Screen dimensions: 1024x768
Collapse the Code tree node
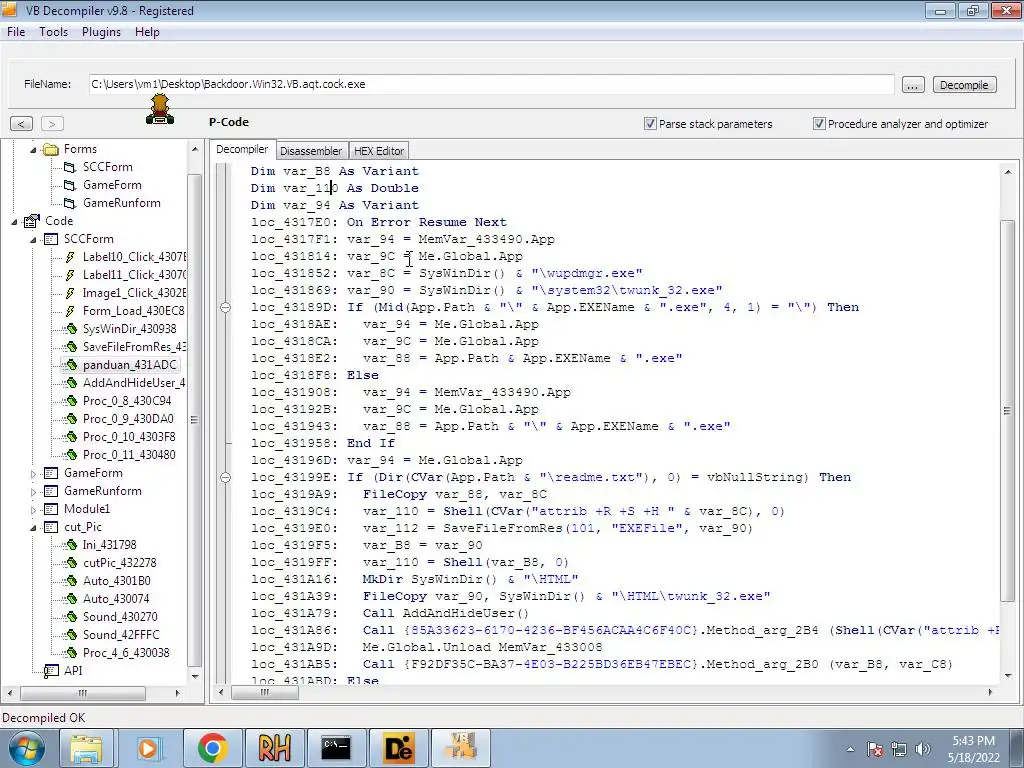click(14, 222)
